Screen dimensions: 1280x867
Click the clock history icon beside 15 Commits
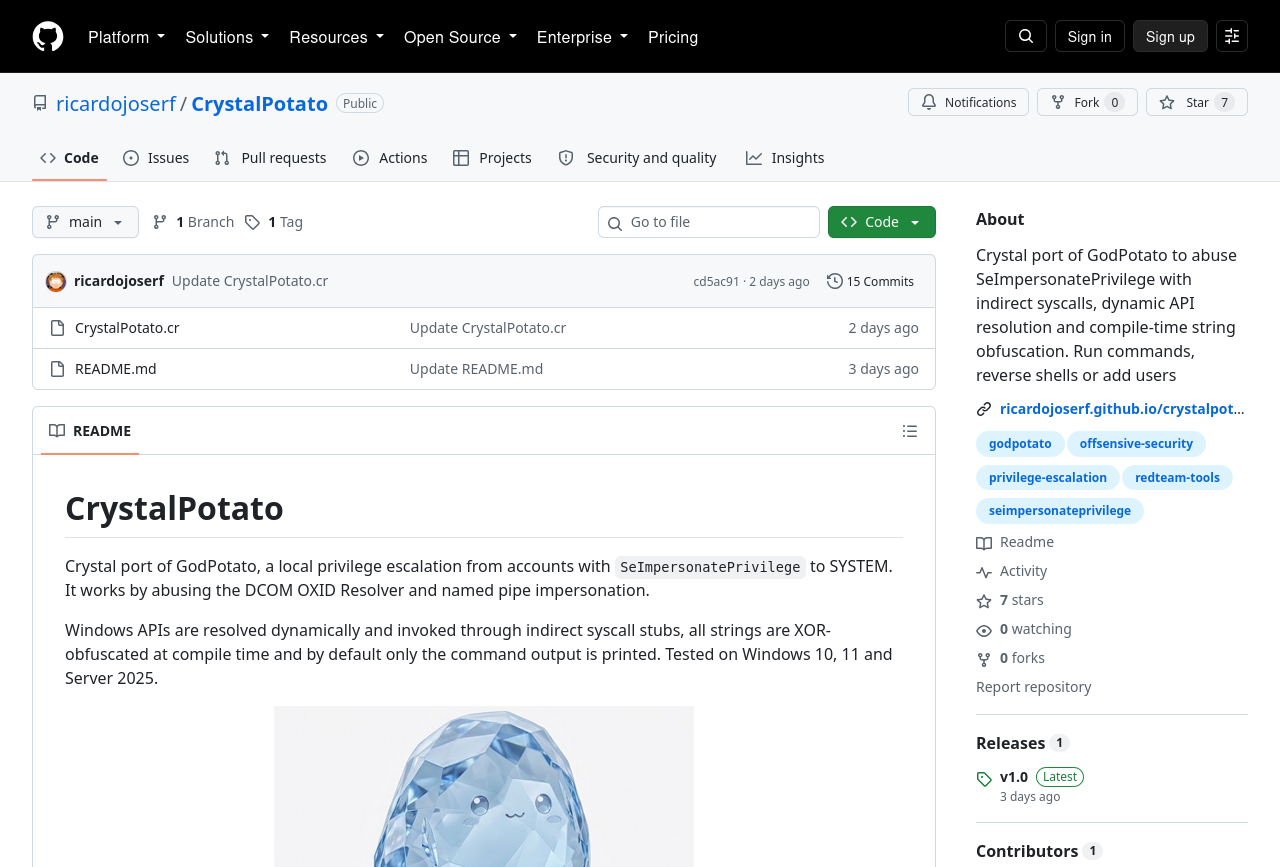(835, 281)
